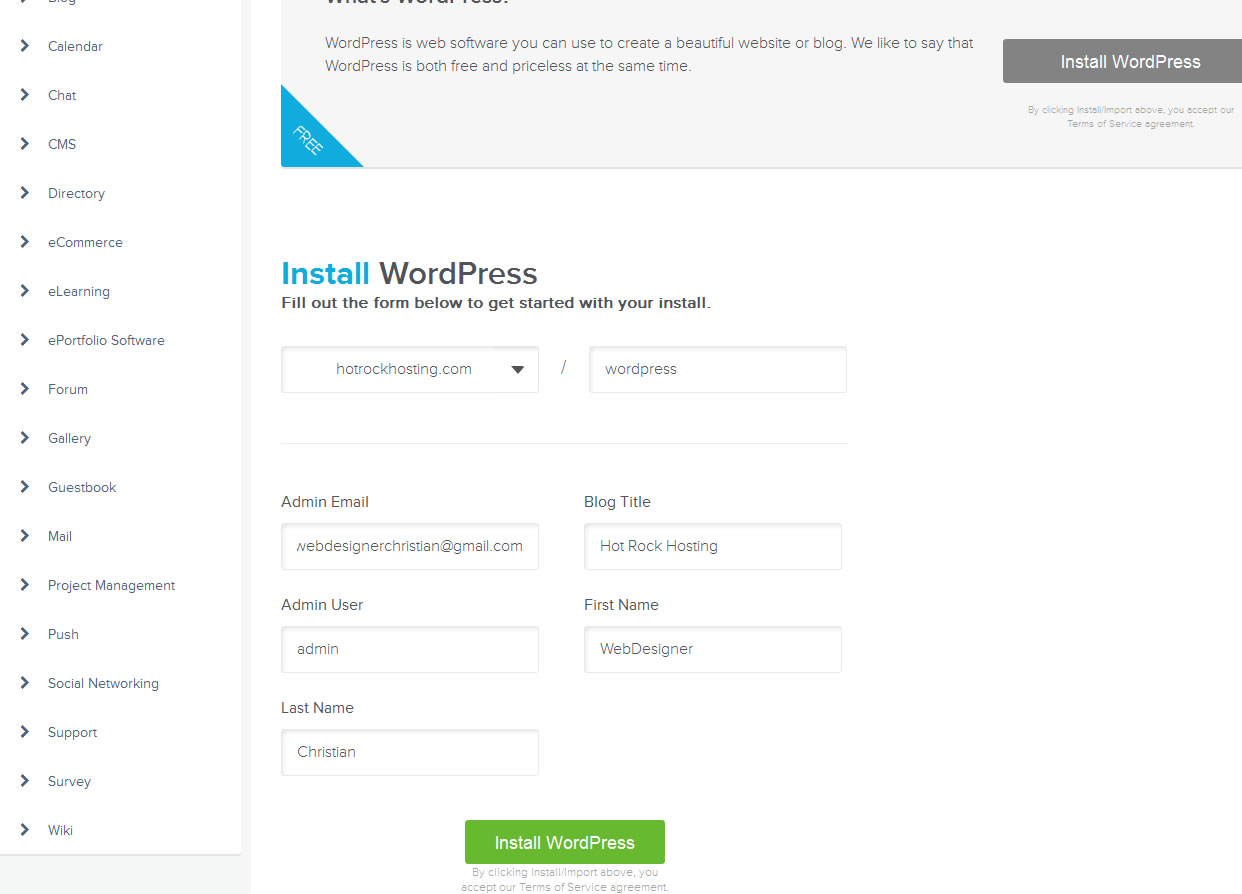Click the Admin User input field
The width and height of the screenshot is (1242, 894).
click(x=410, y=649)
